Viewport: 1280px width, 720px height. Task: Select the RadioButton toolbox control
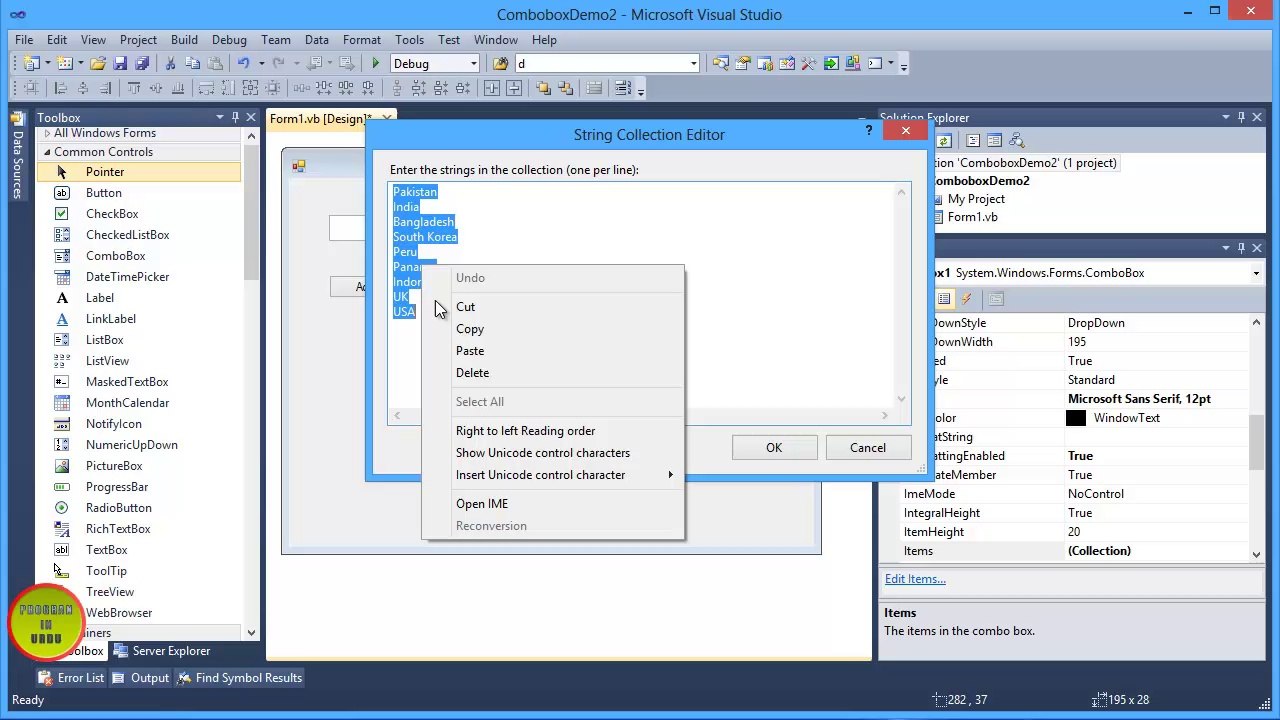coord(119,508)
